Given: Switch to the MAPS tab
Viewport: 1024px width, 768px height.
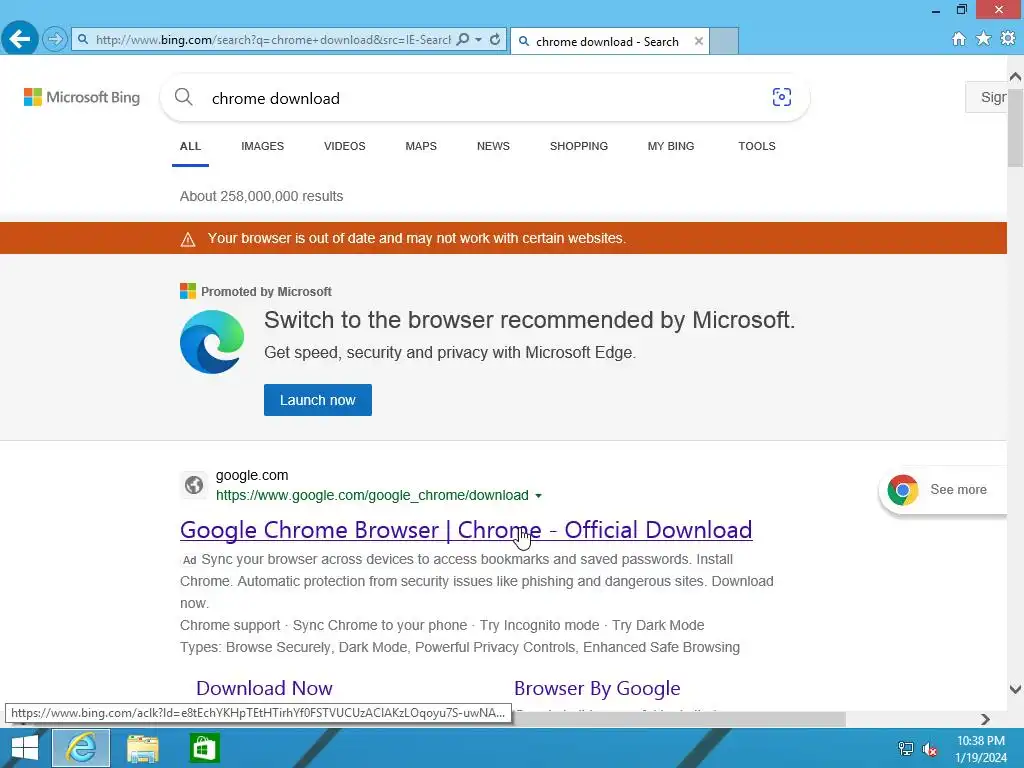Looking at the screenshot, I should coord(421,146).
